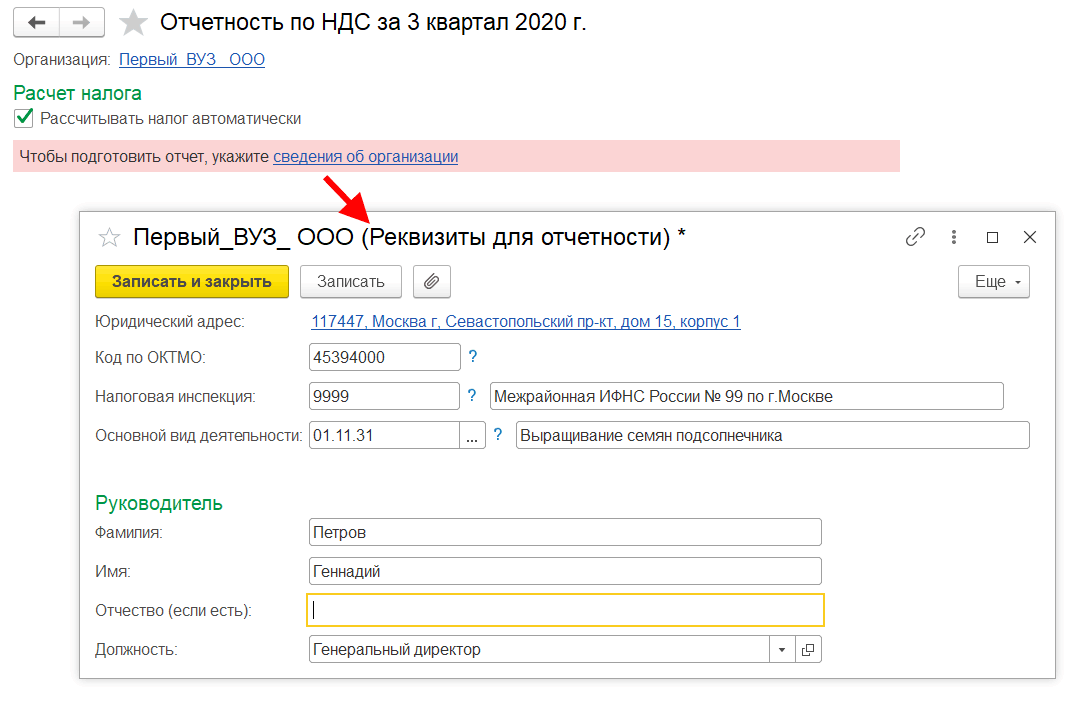Click the forward navigation arrow
Screen dimensions: 1080x701
coord(82,22)
